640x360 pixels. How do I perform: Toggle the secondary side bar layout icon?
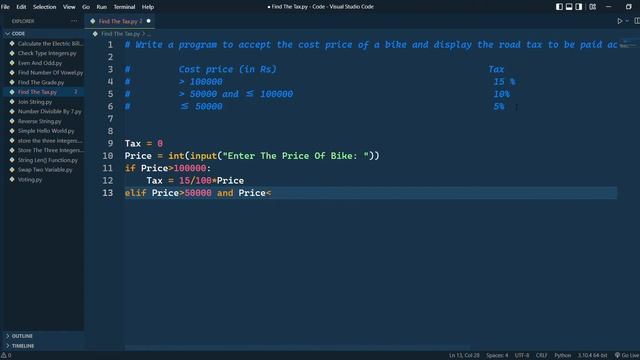point(579,7)
